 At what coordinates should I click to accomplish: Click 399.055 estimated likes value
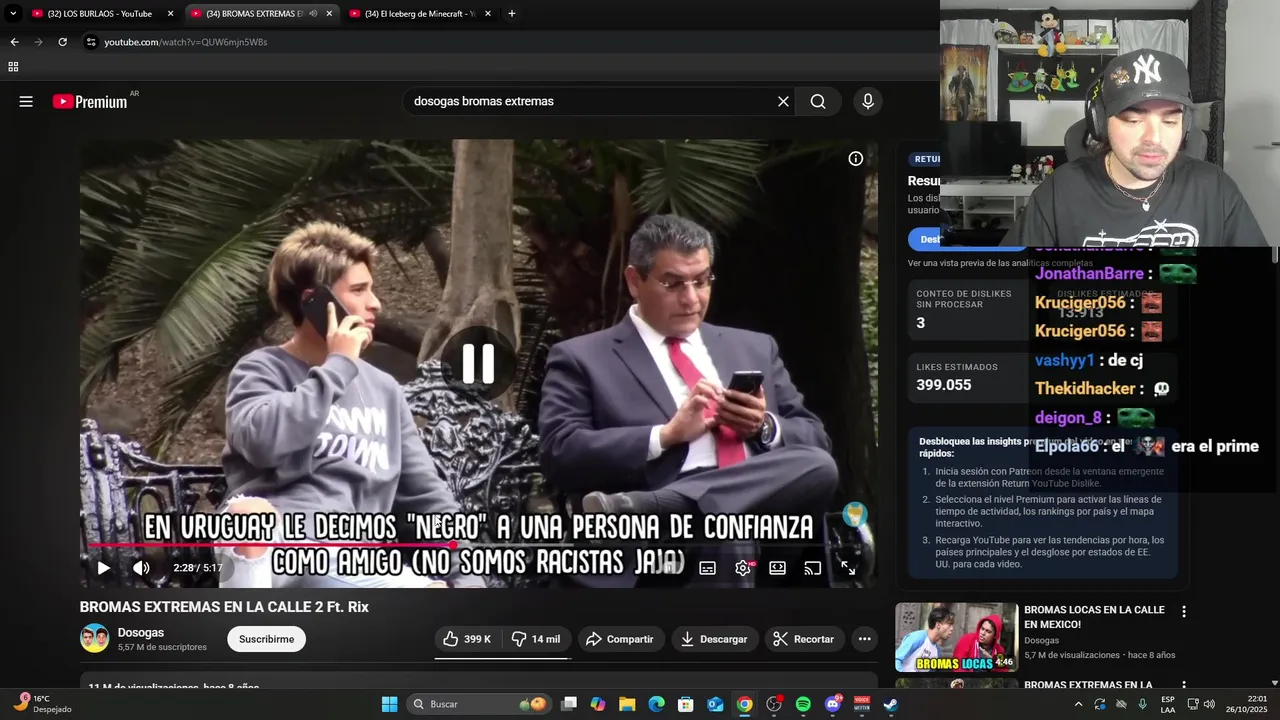click(944, 385)
